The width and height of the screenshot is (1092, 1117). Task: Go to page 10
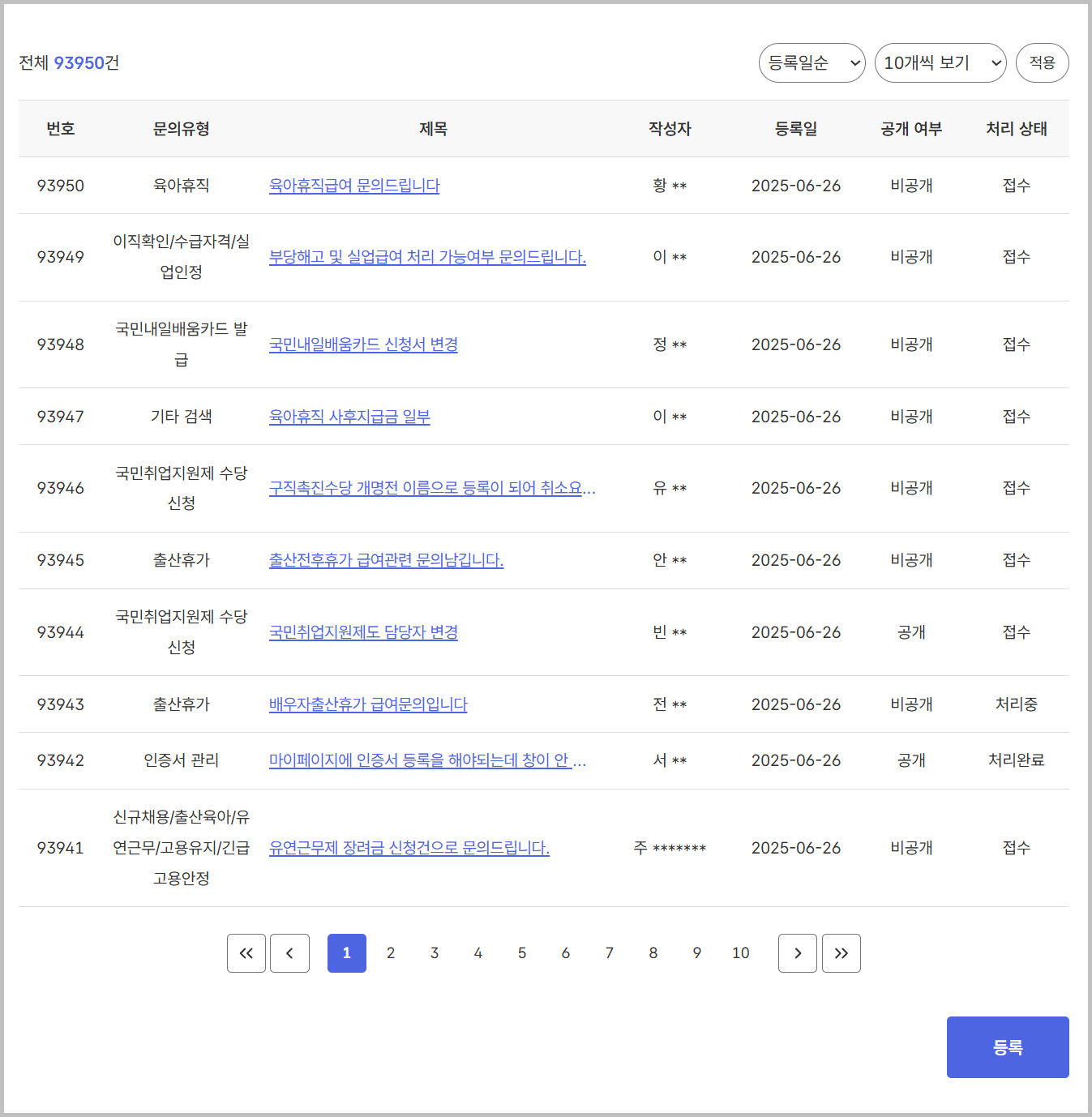coord(741,953)
